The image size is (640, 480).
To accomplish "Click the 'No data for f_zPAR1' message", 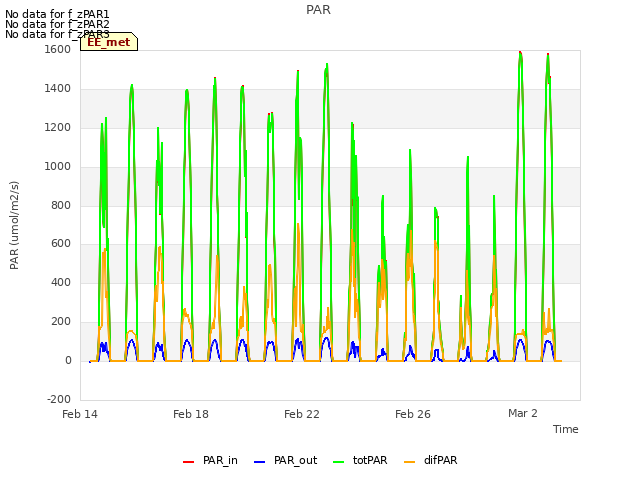I will point(57,14).
